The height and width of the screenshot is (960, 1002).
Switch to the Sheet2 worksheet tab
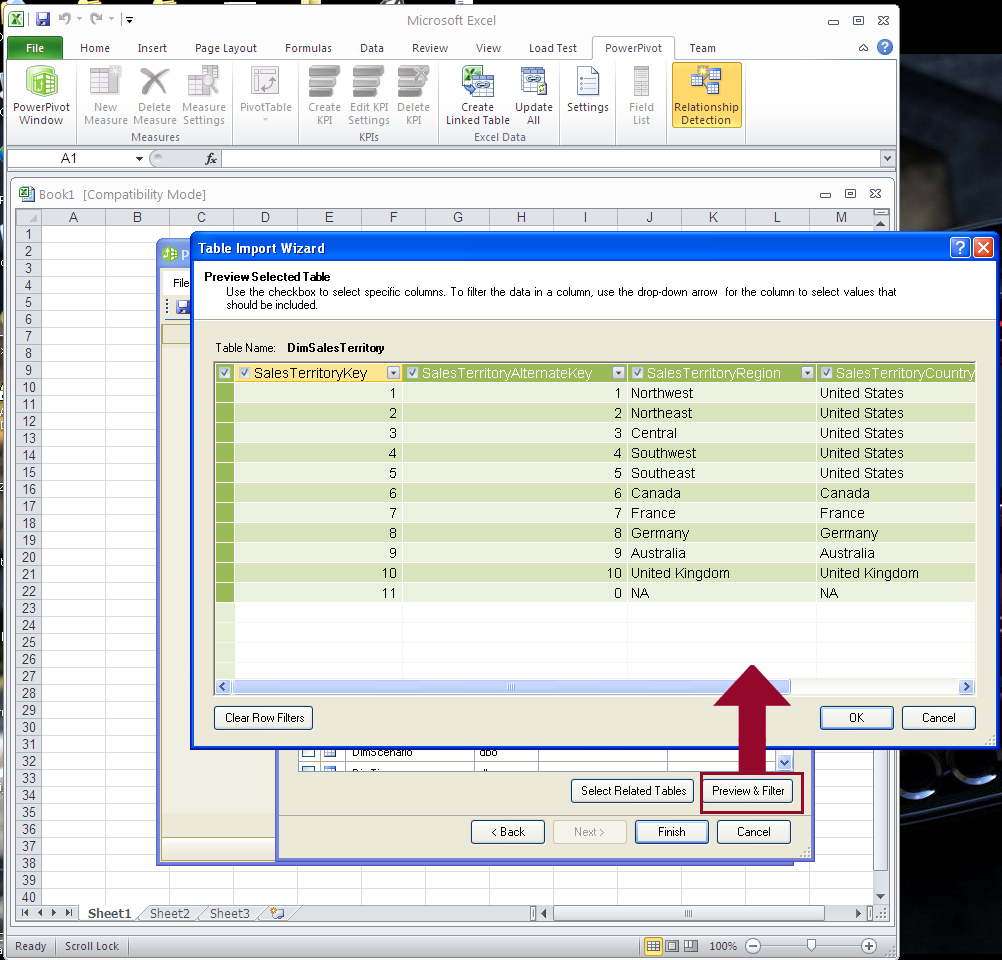point(169,913)
